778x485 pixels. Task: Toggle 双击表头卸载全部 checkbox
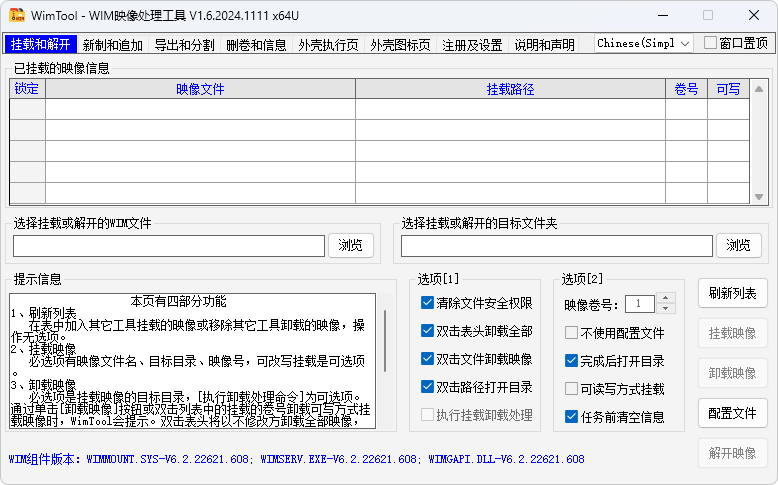click(477, 331)
